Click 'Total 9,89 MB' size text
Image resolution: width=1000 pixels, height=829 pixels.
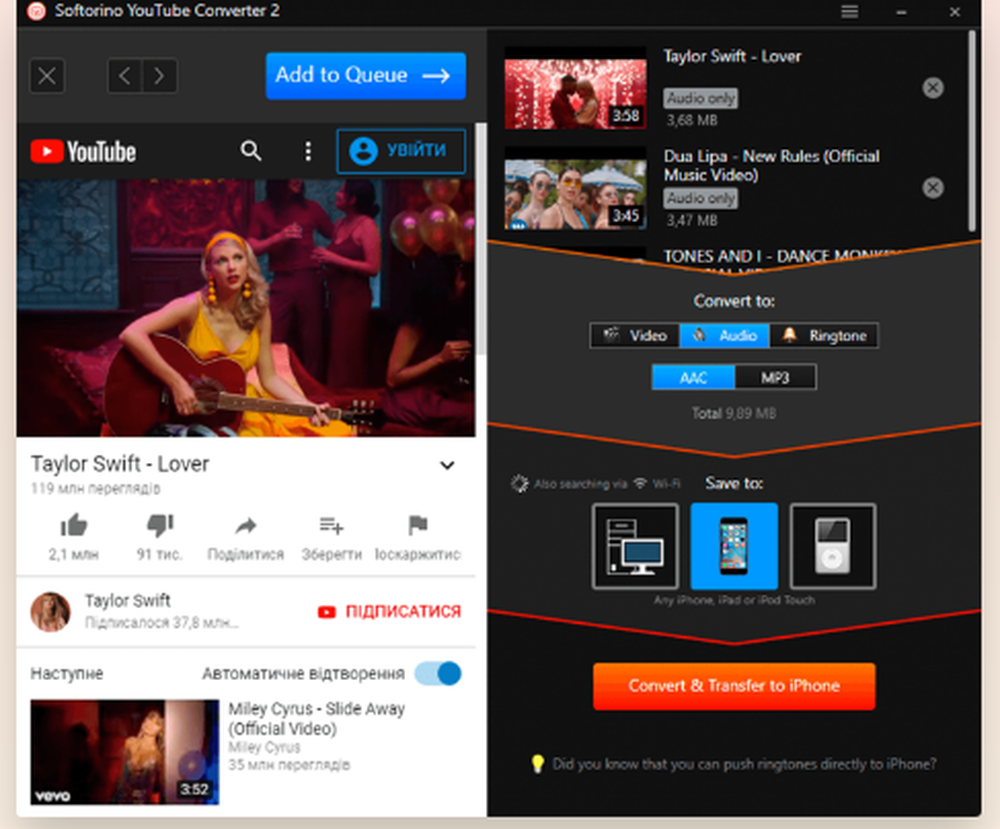734,413
